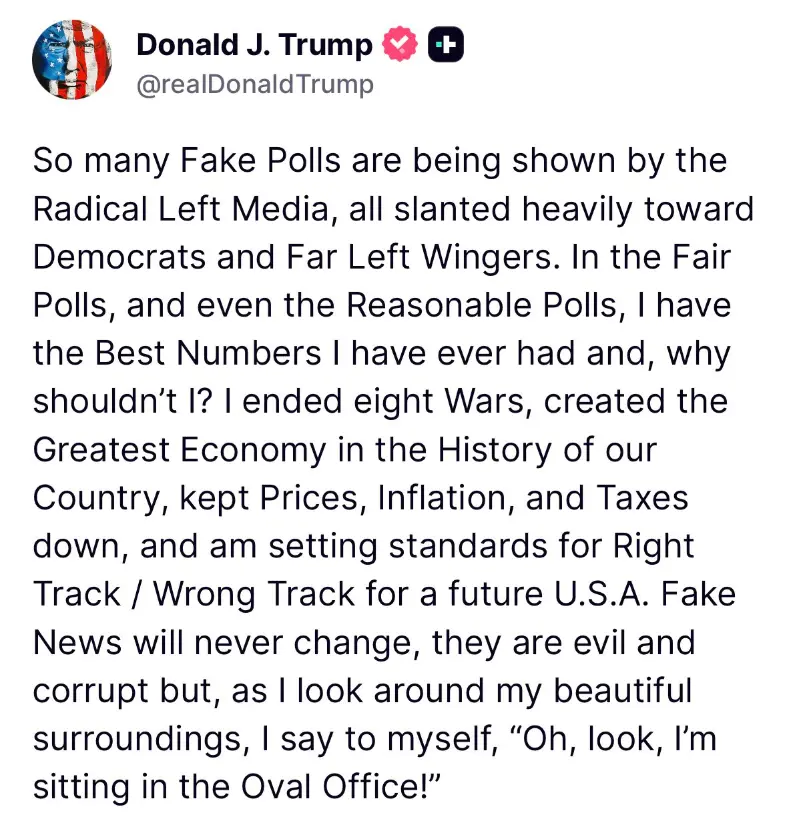Viewport: 800px width, 823px height.
Task: Open the Donald J. Trump display name
Action: [254, 45]
